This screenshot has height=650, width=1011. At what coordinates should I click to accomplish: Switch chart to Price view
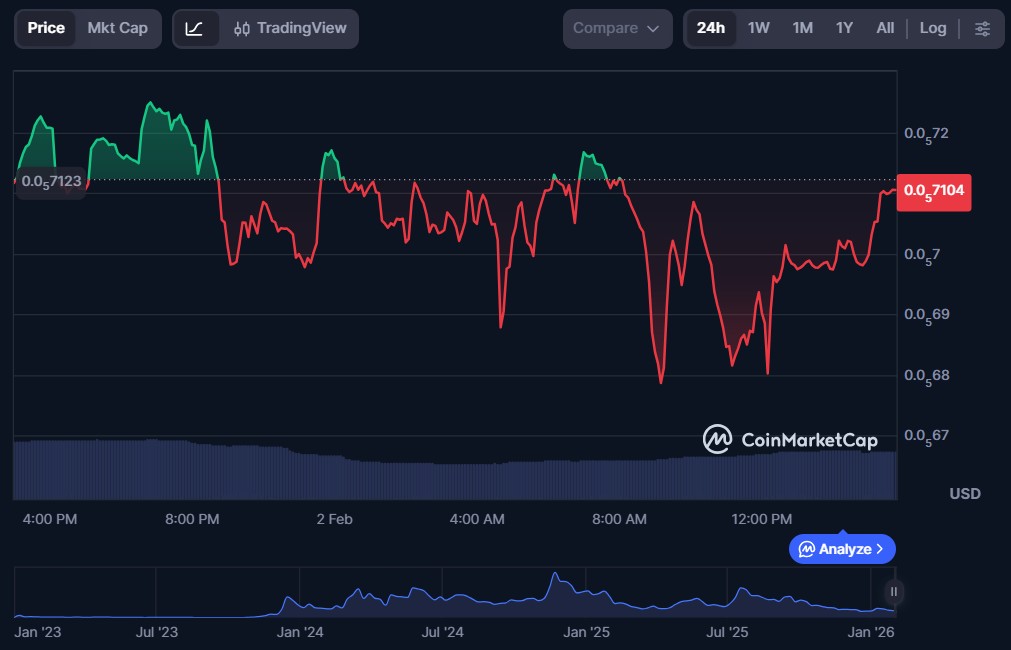46,28
